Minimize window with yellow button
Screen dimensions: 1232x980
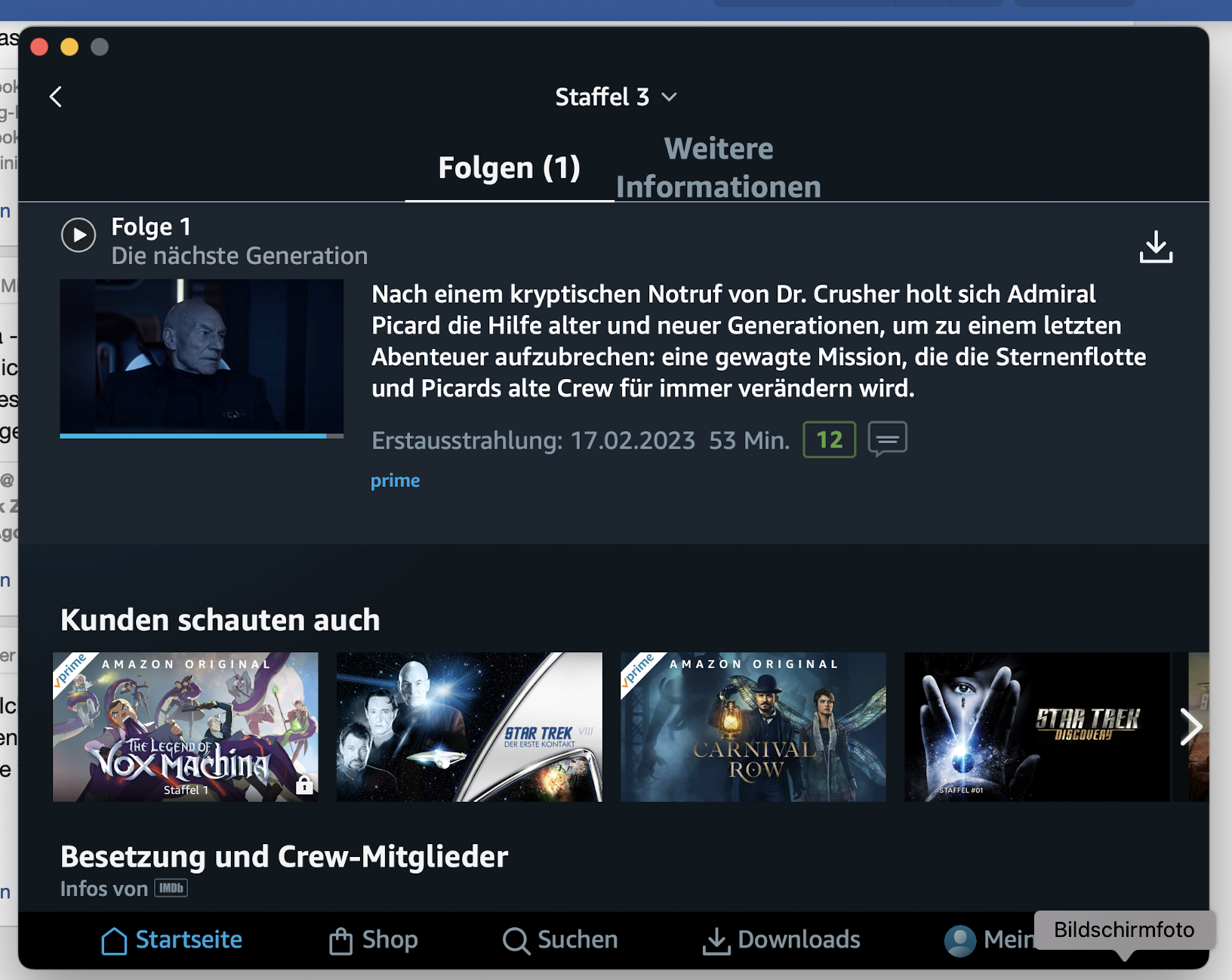[x=69, y=47]
